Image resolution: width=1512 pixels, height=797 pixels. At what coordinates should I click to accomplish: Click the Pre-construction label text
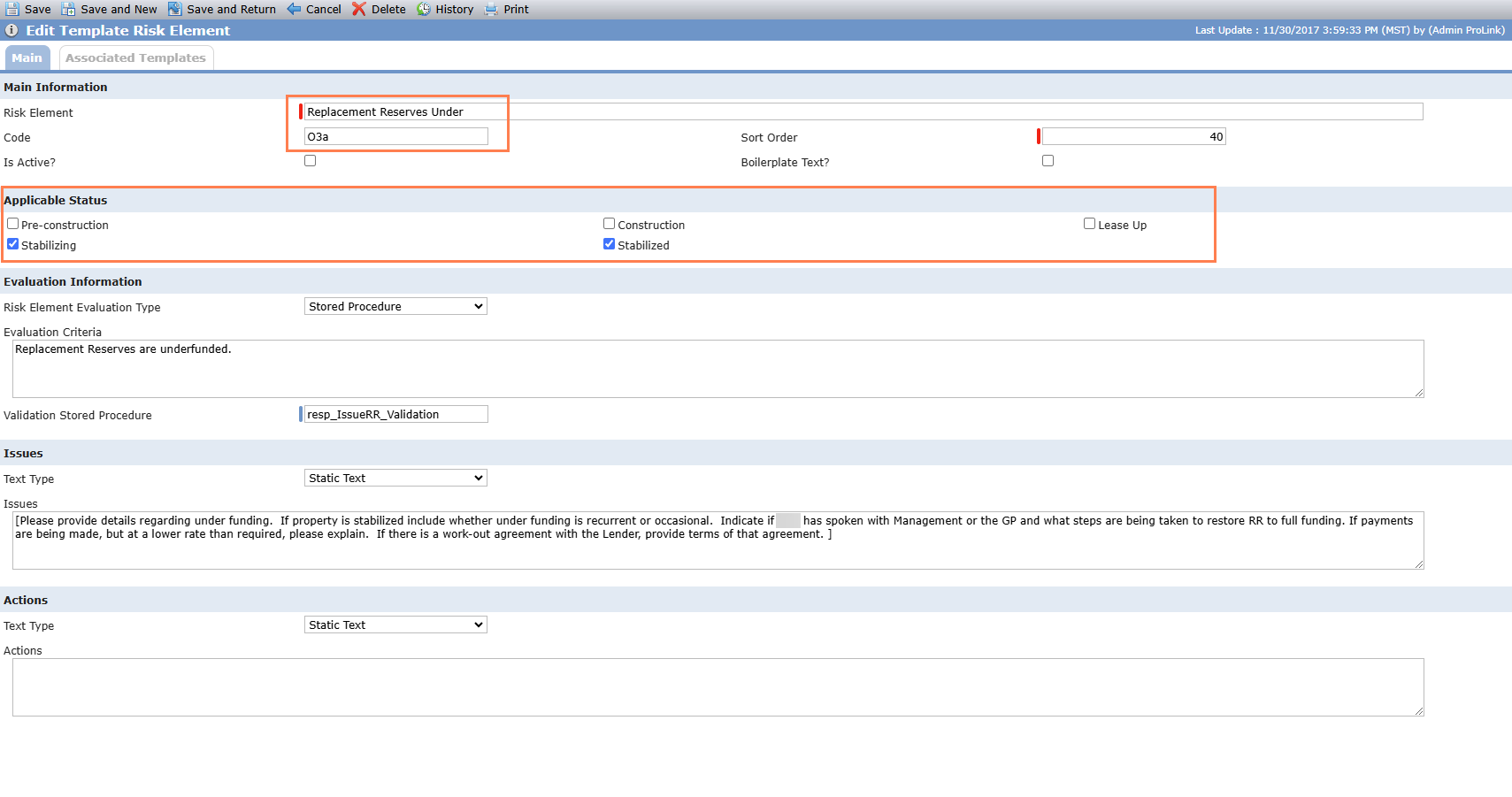point(65,225)
